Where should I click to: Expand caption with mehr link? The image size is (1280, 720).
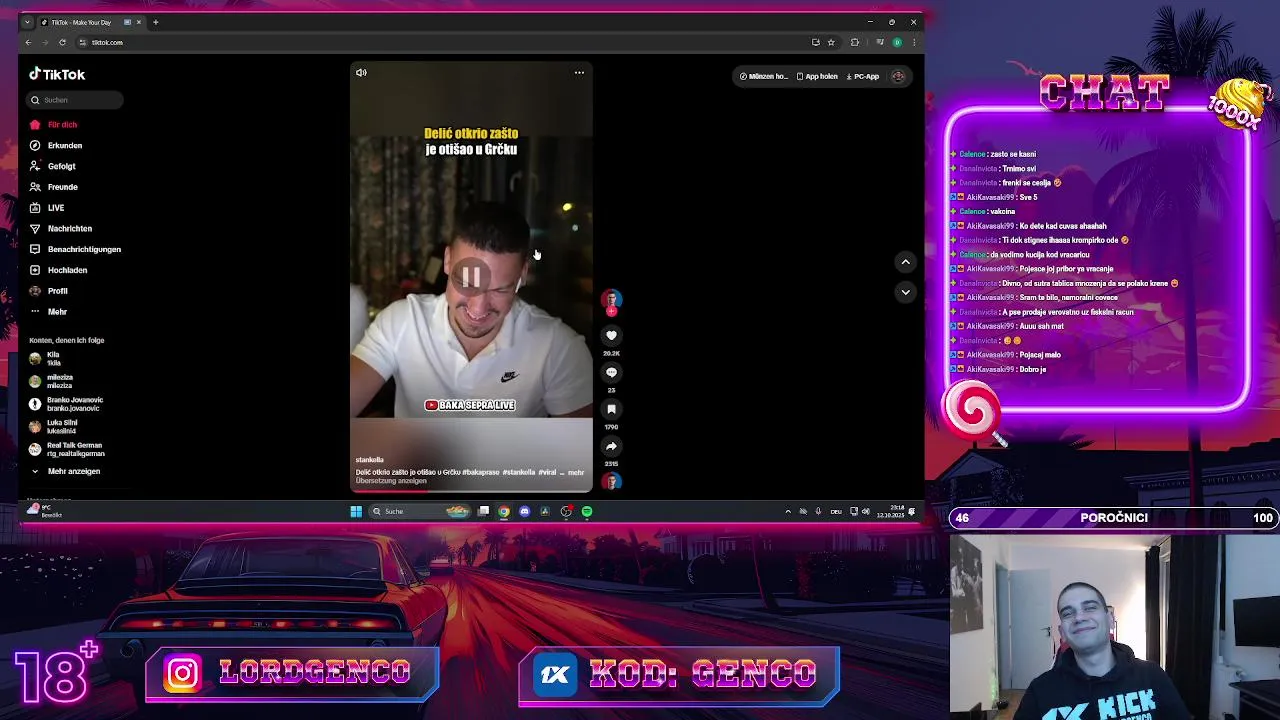[576, 472]
